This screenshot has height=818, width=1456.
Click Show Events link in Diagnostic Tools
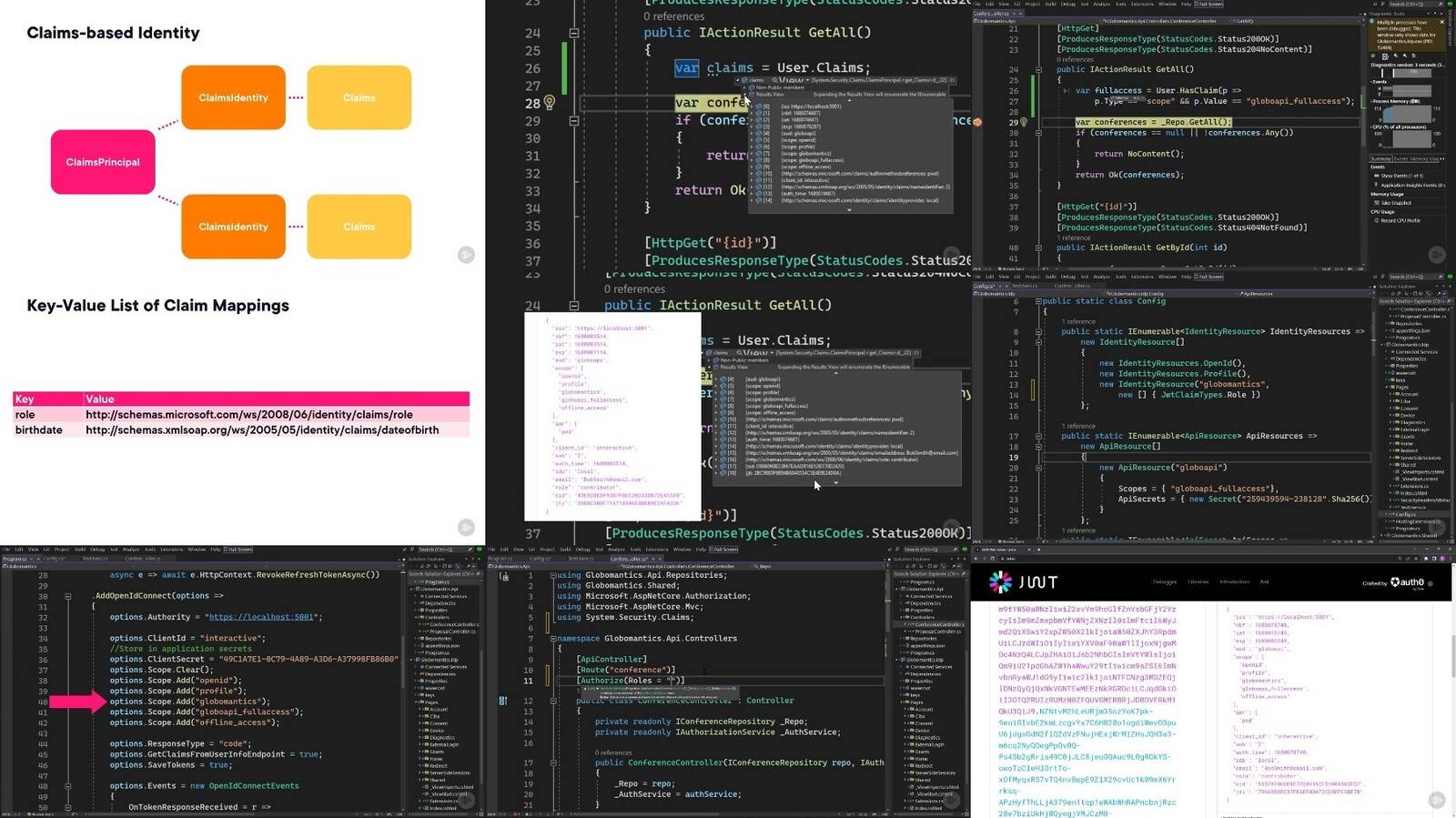[x=1397, y=176]
